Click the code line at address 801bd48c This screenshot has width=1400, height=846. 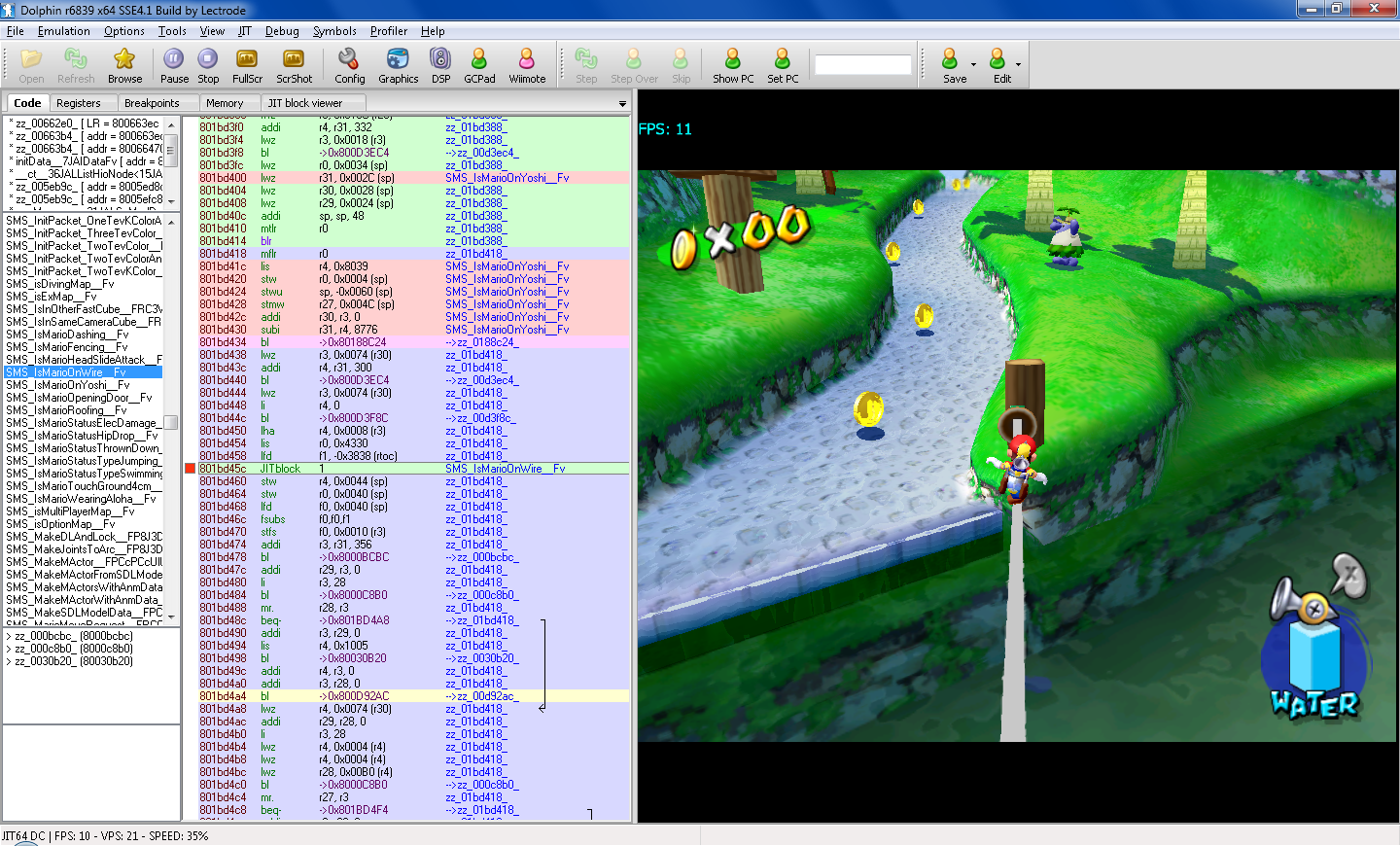(413, 620)
